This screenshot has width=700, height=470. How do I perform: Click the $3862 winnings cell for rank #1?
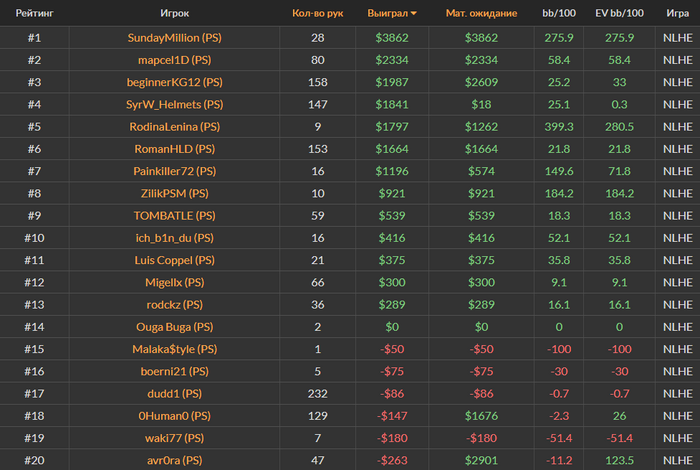click(395, 38)
